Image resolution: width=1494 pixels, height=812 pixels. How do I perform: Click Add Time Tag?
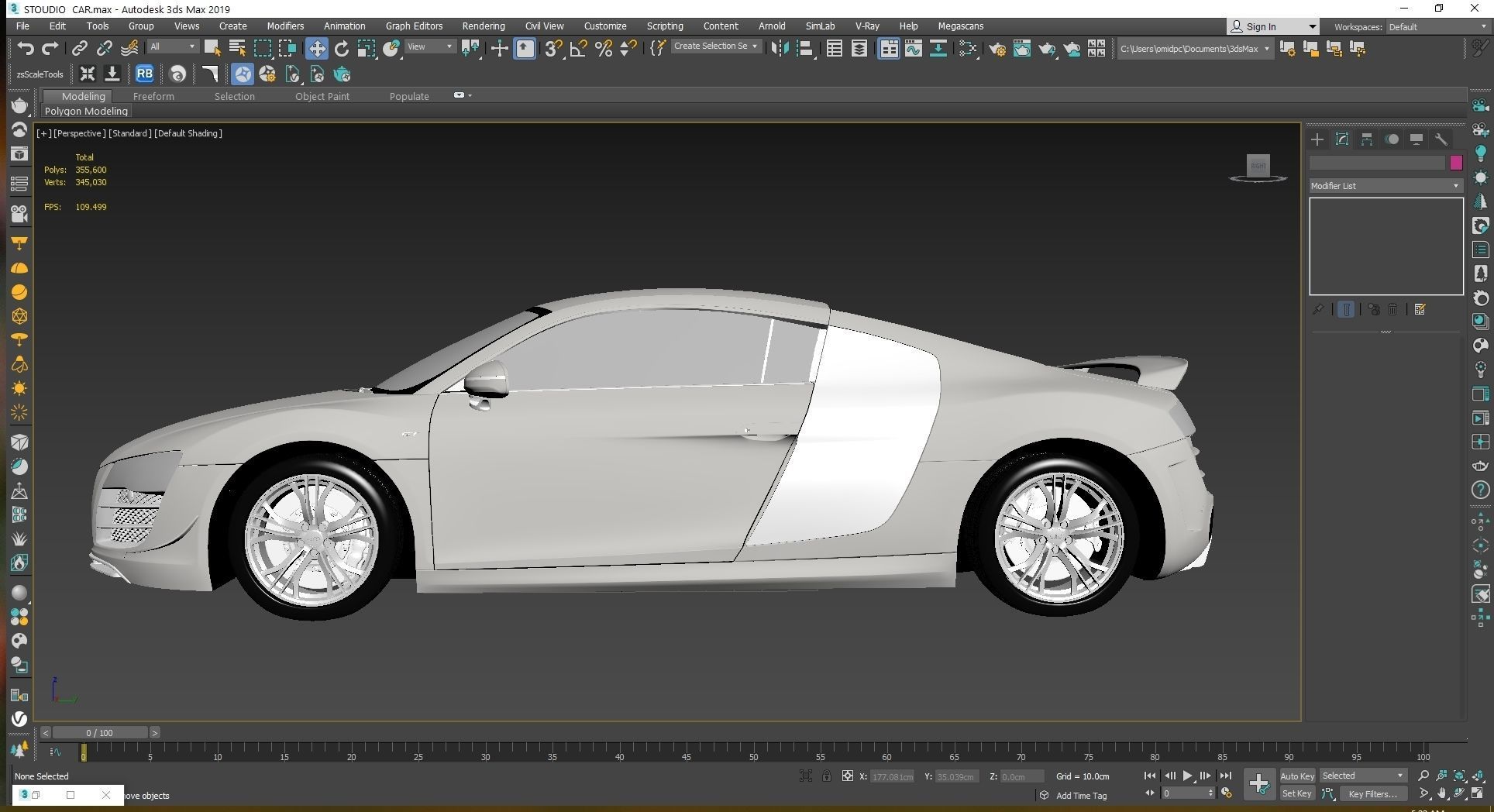[x=1081, y=796]
